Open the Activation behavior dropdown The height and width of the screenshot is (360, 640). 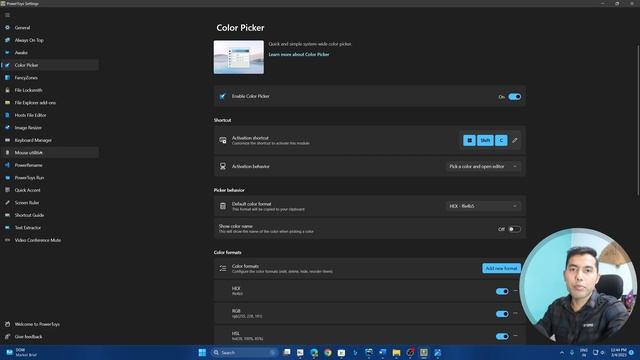click(483, 167)
